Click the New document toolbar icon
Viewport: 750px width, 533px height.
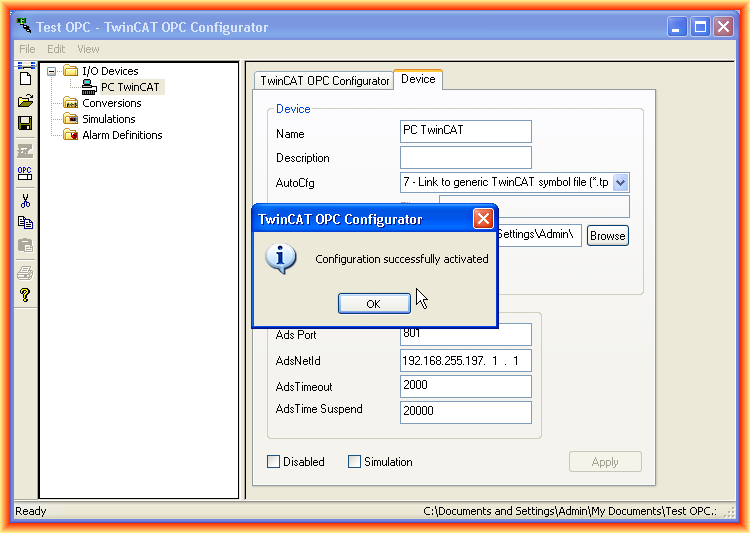click(25, 78)
